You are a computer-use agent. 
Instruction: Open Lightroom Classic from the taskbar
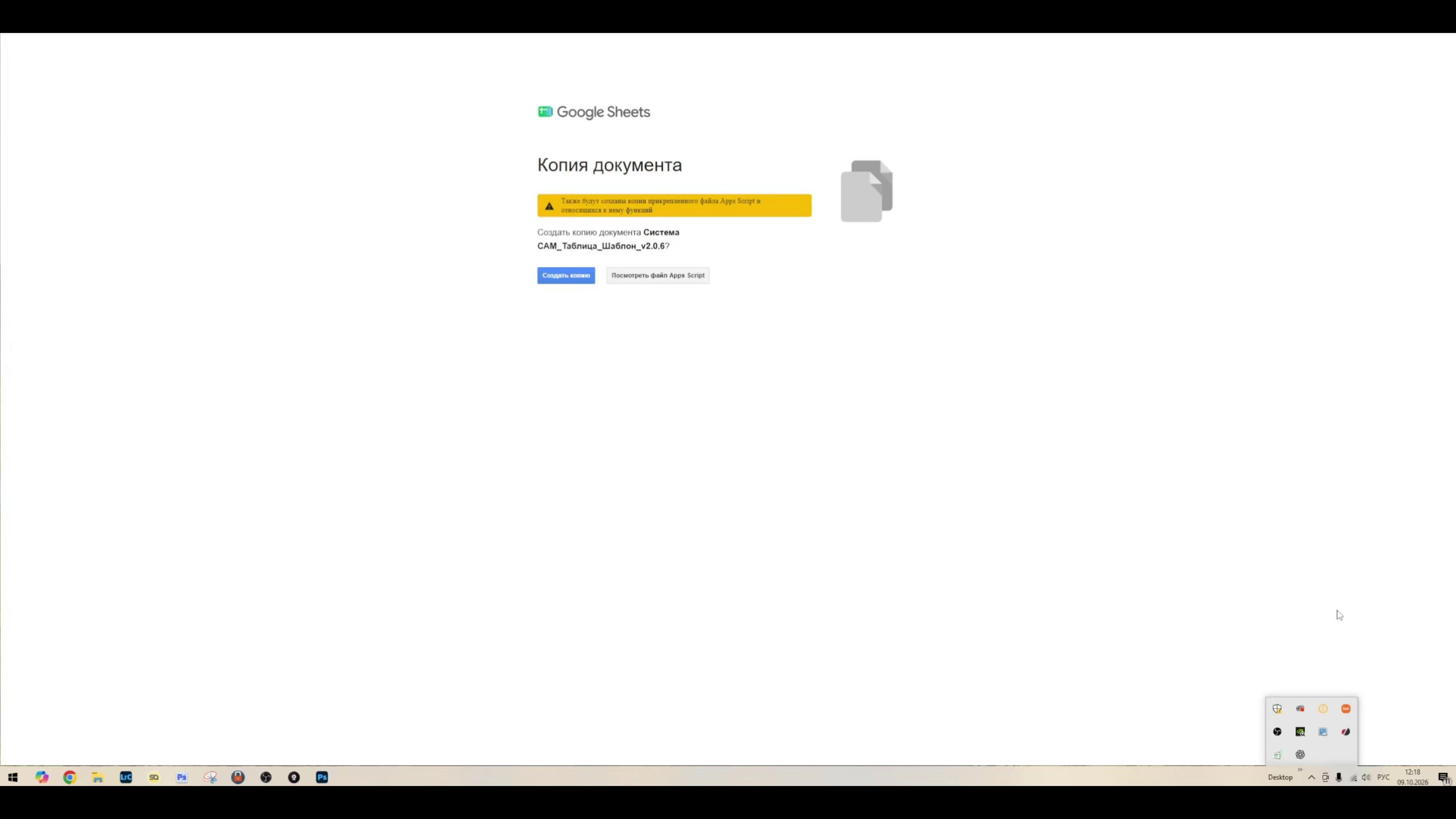click(x=126, y=777)
